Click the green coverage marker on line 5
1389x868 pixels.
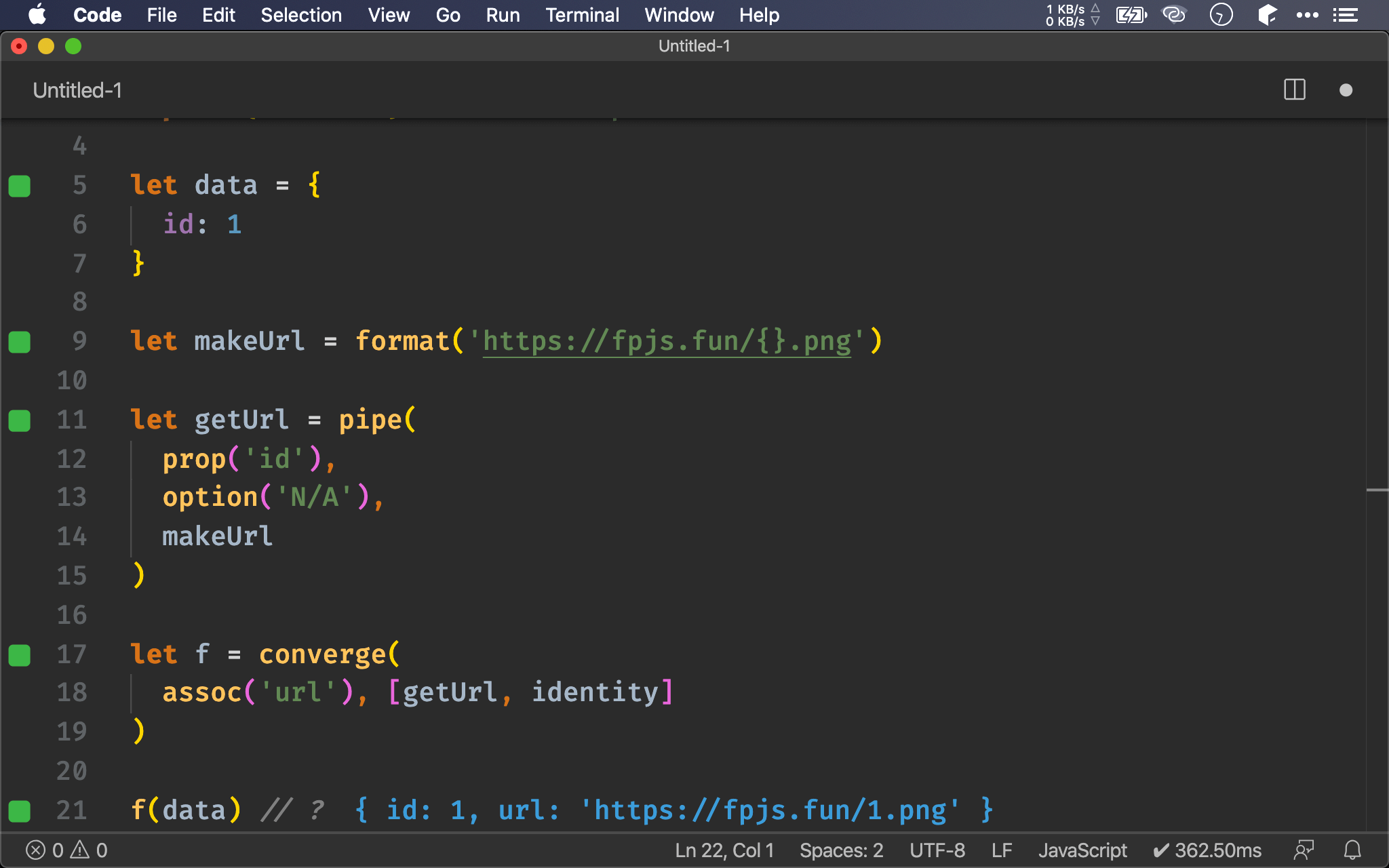point(20,186)
